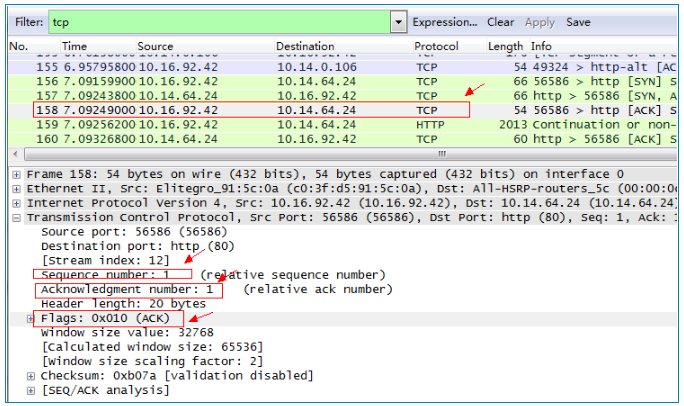Click time 6.95795800 in packet 155

tap(99, 67)
